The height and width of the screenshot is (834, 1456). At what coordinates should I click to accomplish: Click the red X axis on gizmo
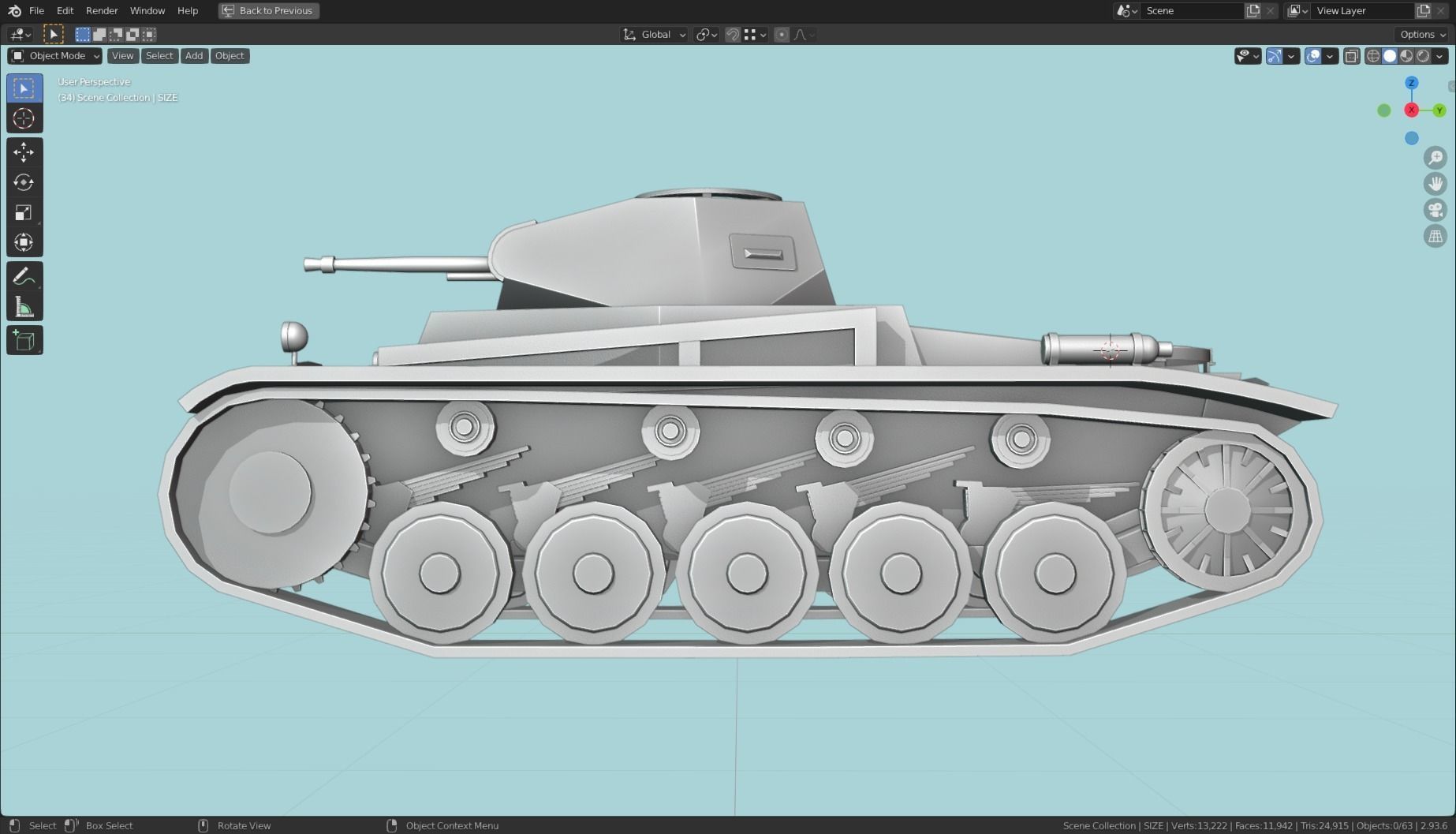pos(1412,110)
